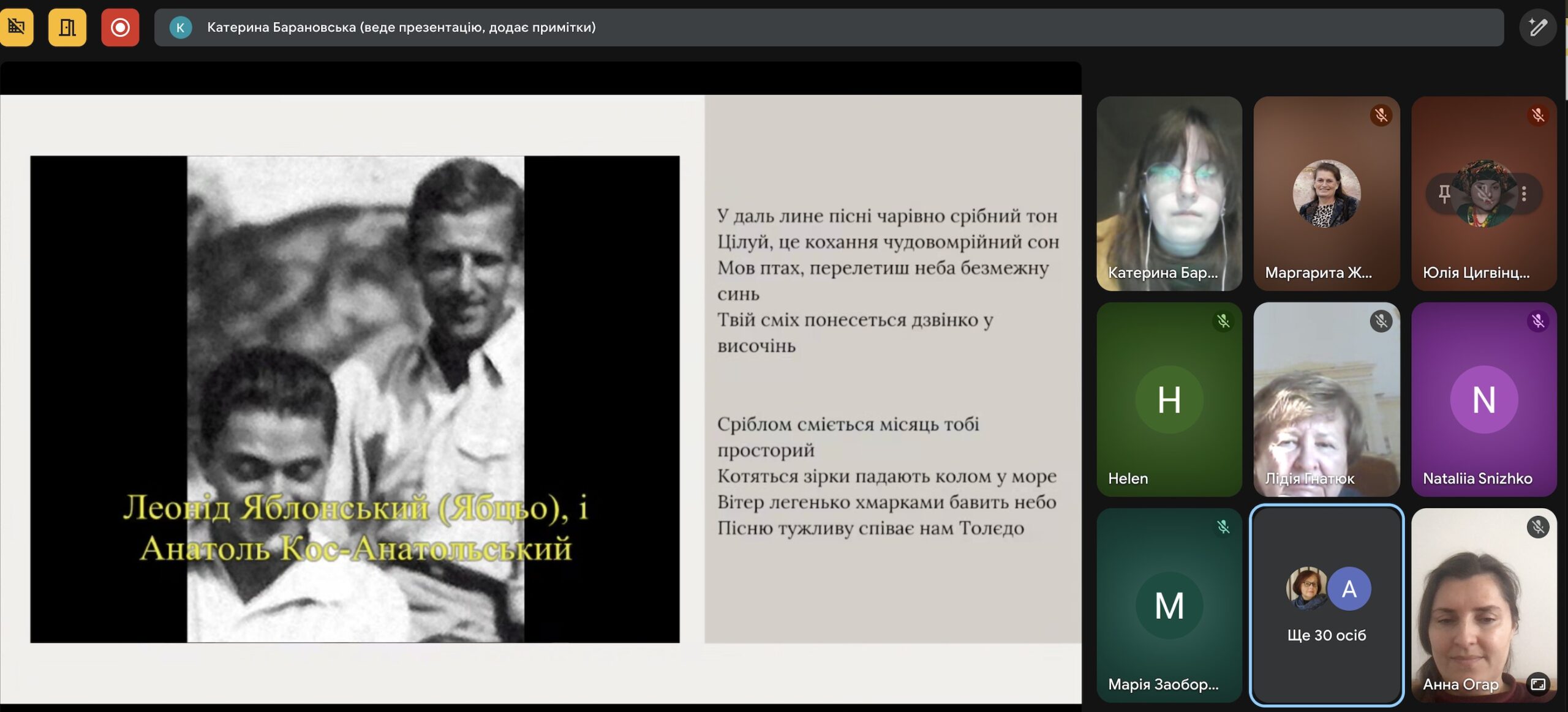The width and height of the screenshot is (1568, 712).
Task: Click the yellow door icon button
Action: click(67, 27)
